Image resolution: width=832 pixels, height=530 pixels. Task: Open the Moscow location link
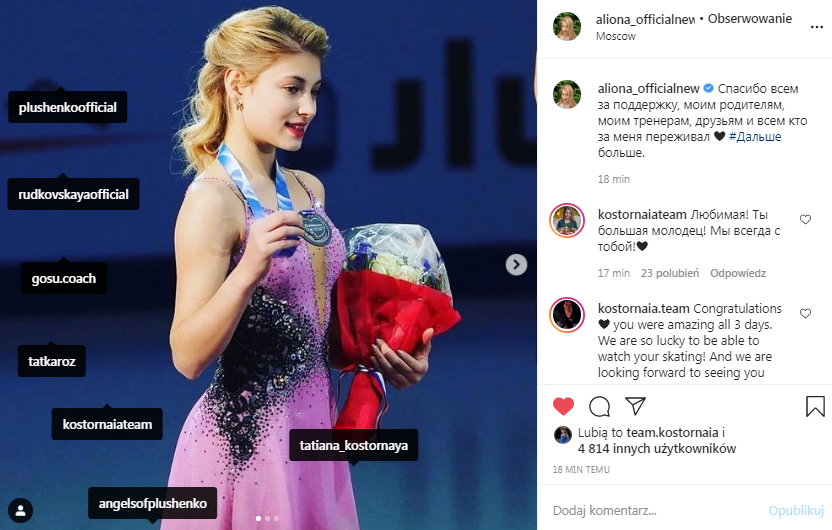616,36
